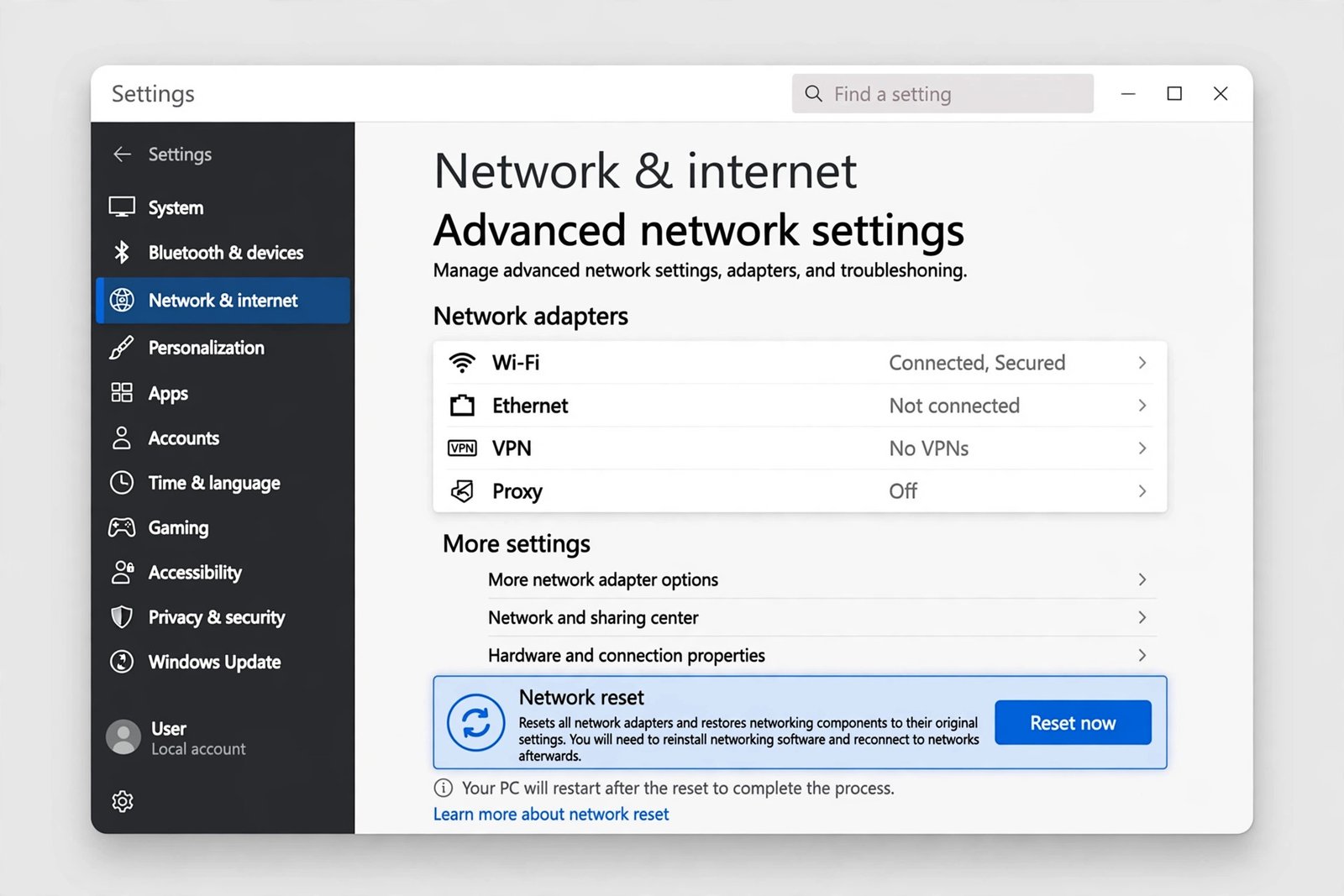Open Learn more about network reset link
The image size is (1344, 896).
tap(551, 814)
